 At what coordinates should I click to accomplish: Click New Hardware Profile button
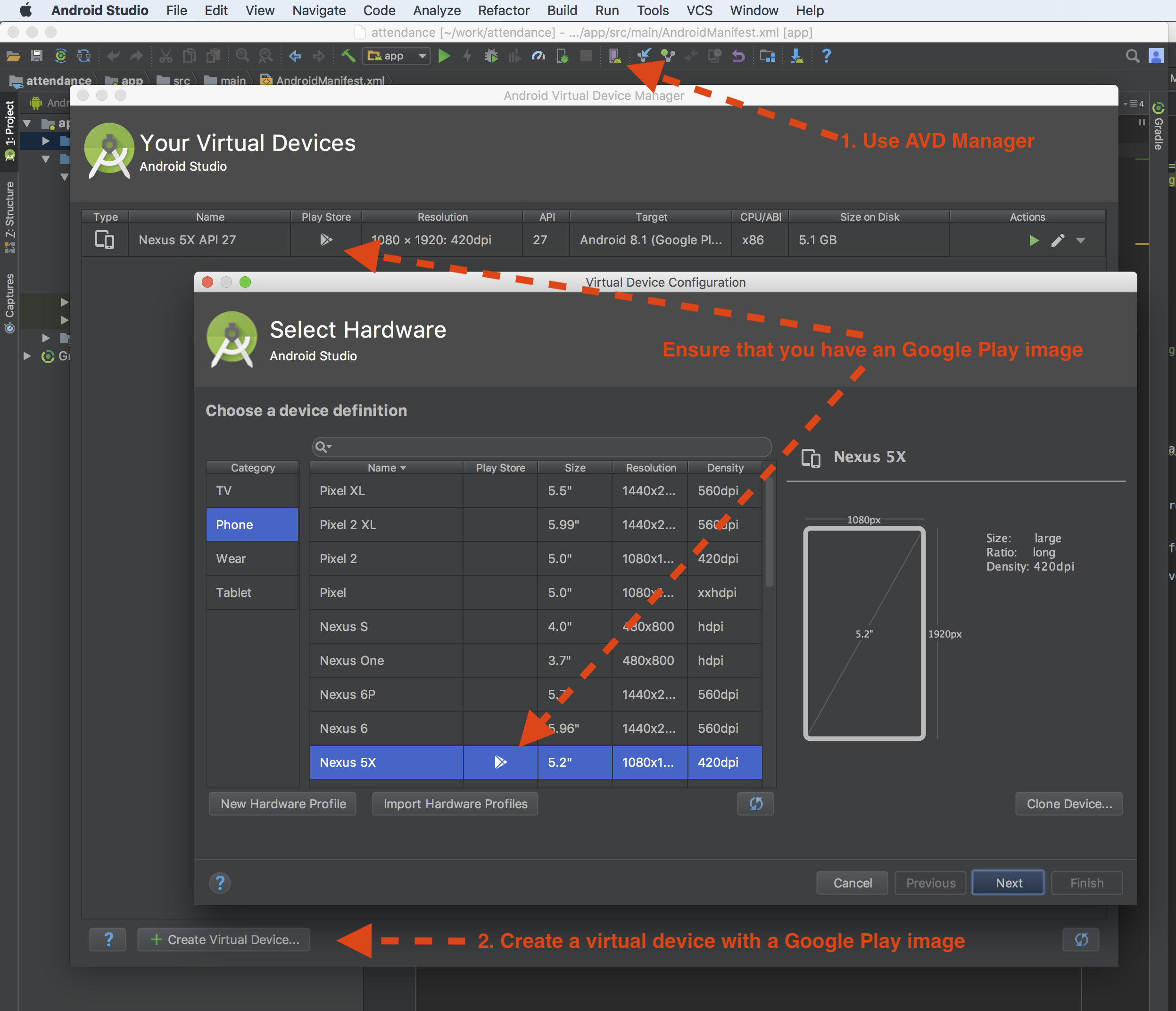(282, 803)
